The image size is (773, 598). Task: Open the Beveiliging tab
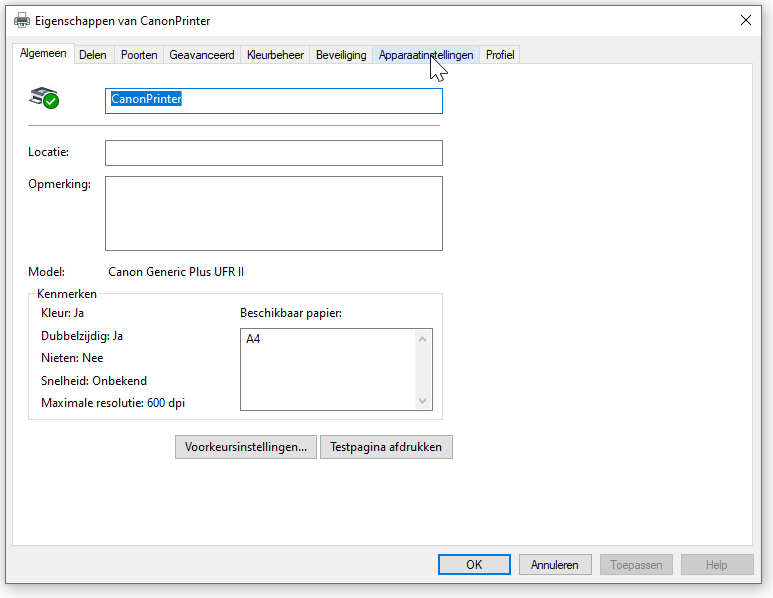tap(341, 55)
